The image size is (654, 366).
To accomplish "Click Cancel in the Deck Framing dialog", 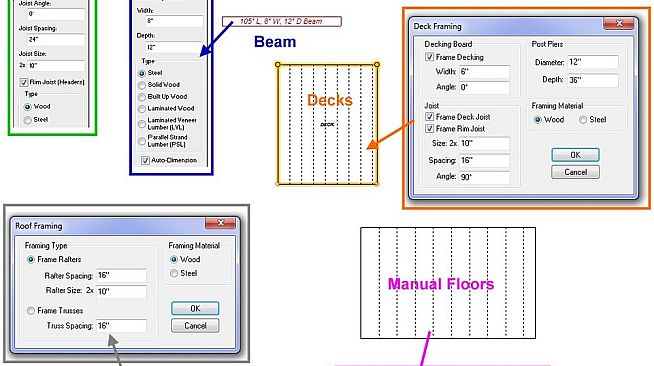I will click(x=575, y=172).
